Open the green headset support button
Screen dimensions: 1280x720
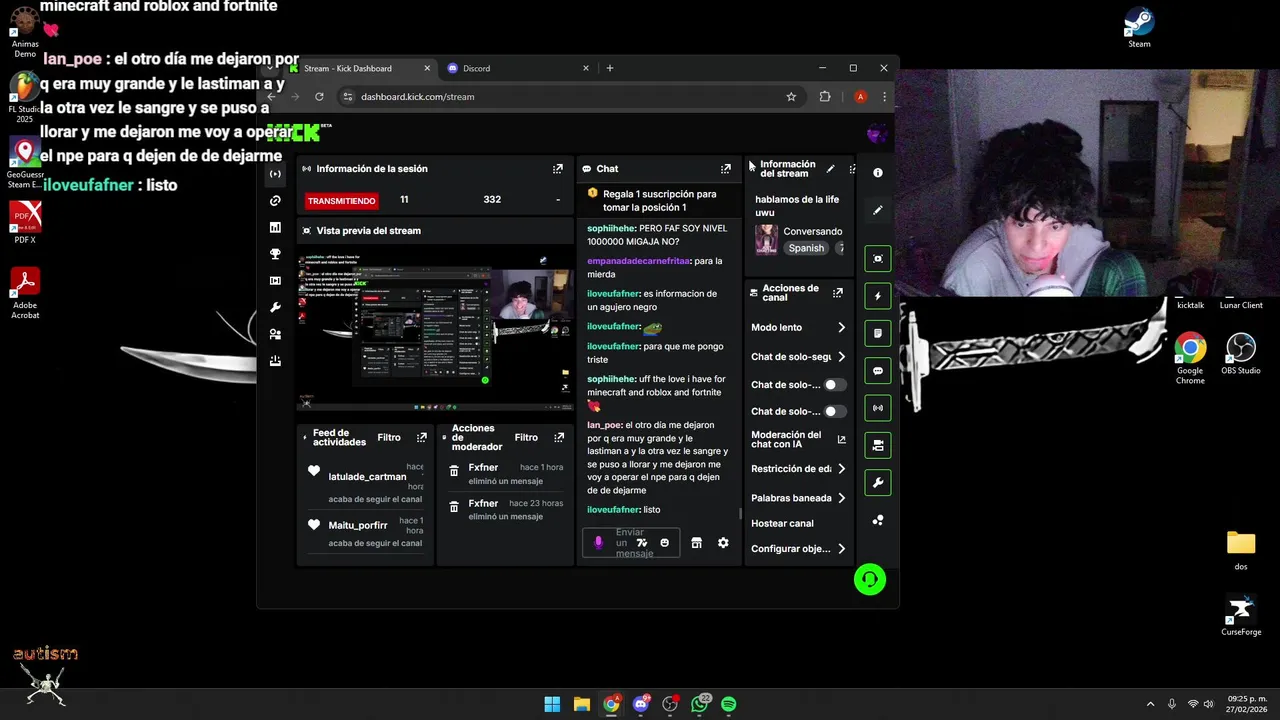coord(870,579)
